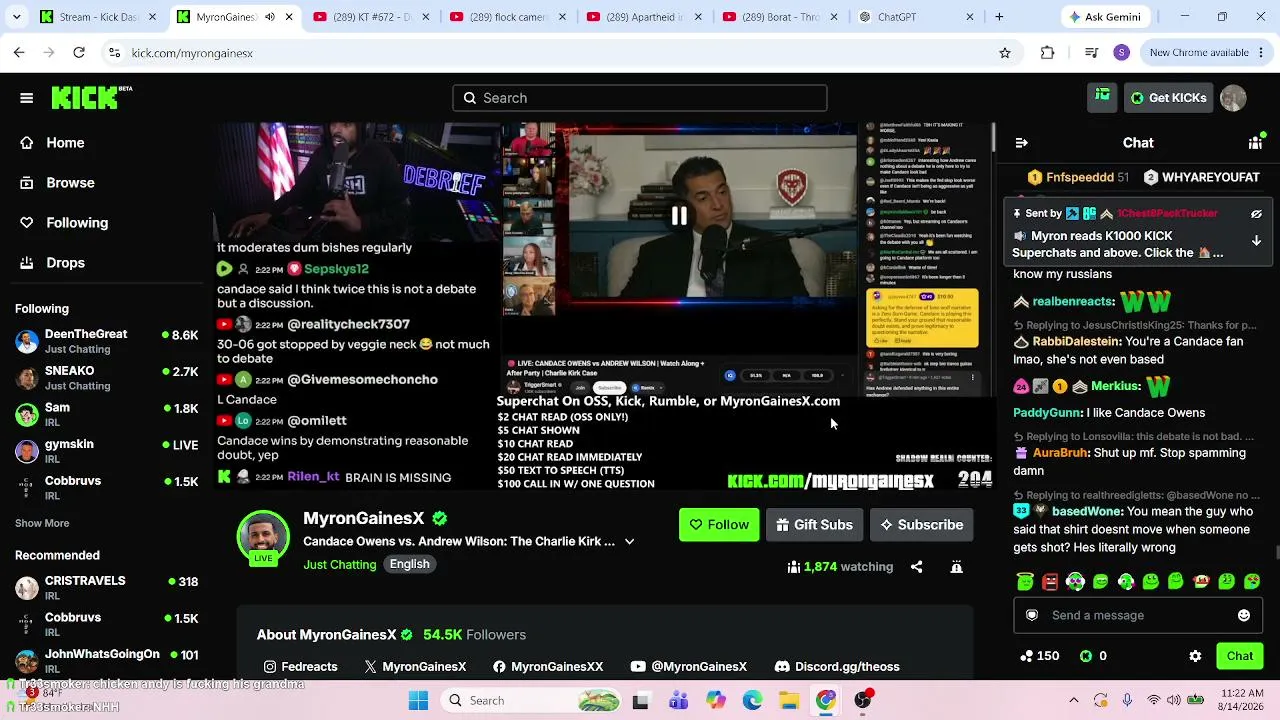Image resolution: width=1280 pixels, height=720 pixels.
Task: Switch to the flock camera YouTube tab
Action: [x=507, y=17]
